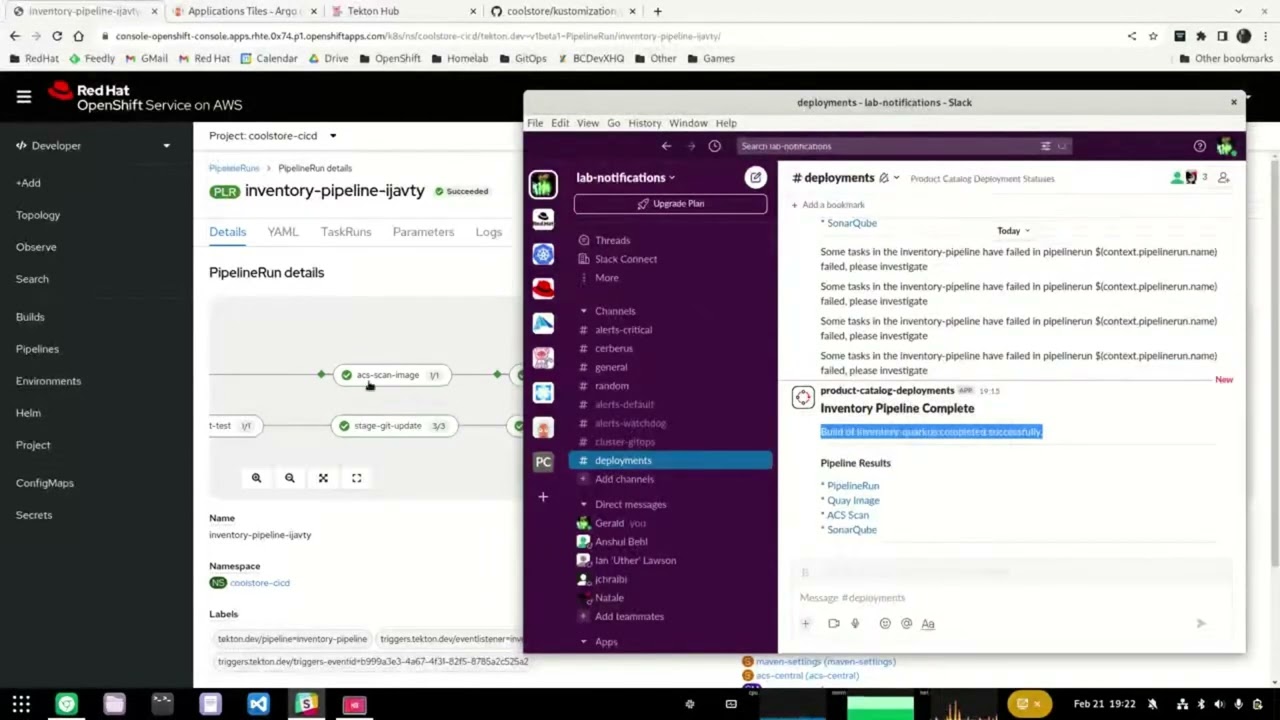This screenshot has width=1280, height=720.
Task: Open the OpenShift hamburger navigation menu
Action: coord(24,97)
